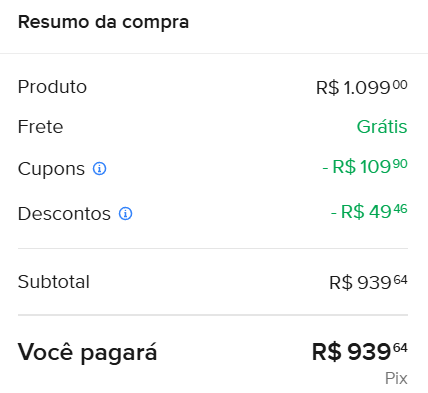Click the coupon discount value R$ 109,90
This screenshot has width=428, height=393.
coord(365,166)
